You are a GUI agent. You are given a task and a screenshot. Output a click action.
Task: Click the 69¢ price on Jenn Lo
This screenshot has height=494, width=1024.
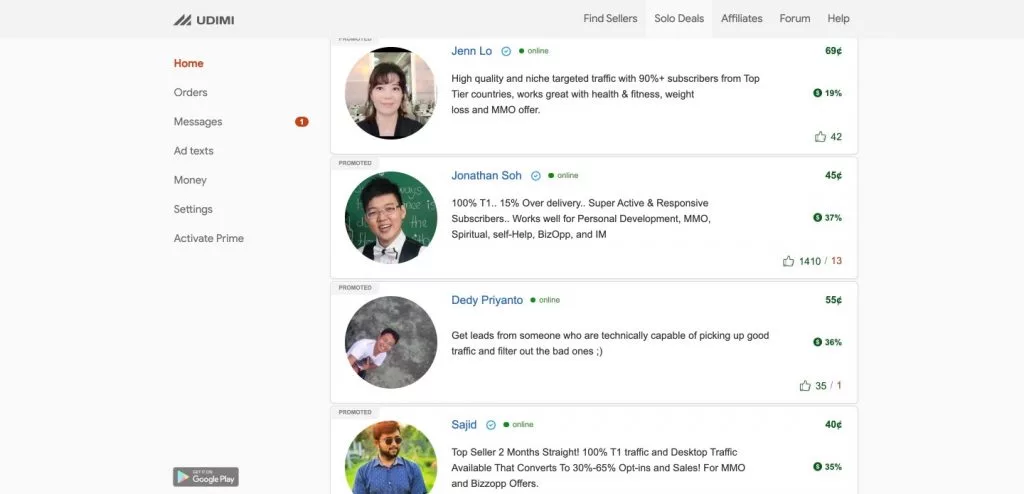point(833,50)
